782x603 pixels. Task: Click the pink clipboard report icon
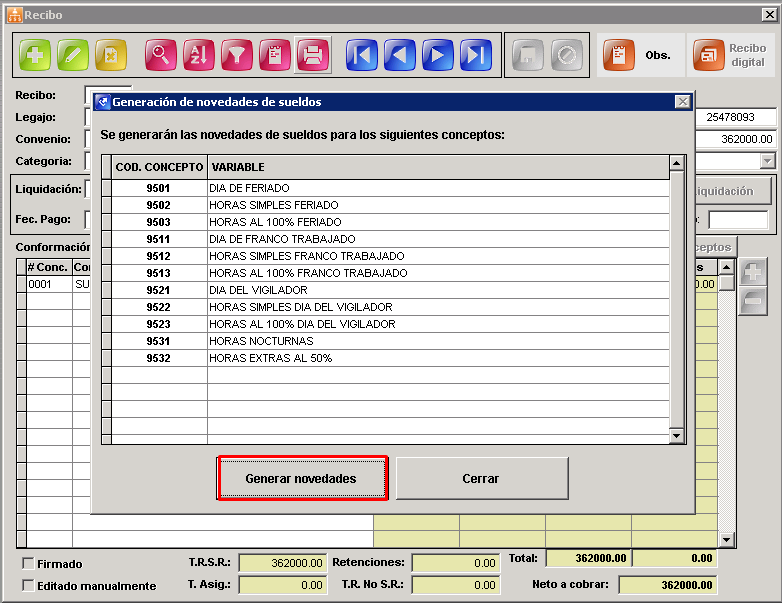(274, 55)
